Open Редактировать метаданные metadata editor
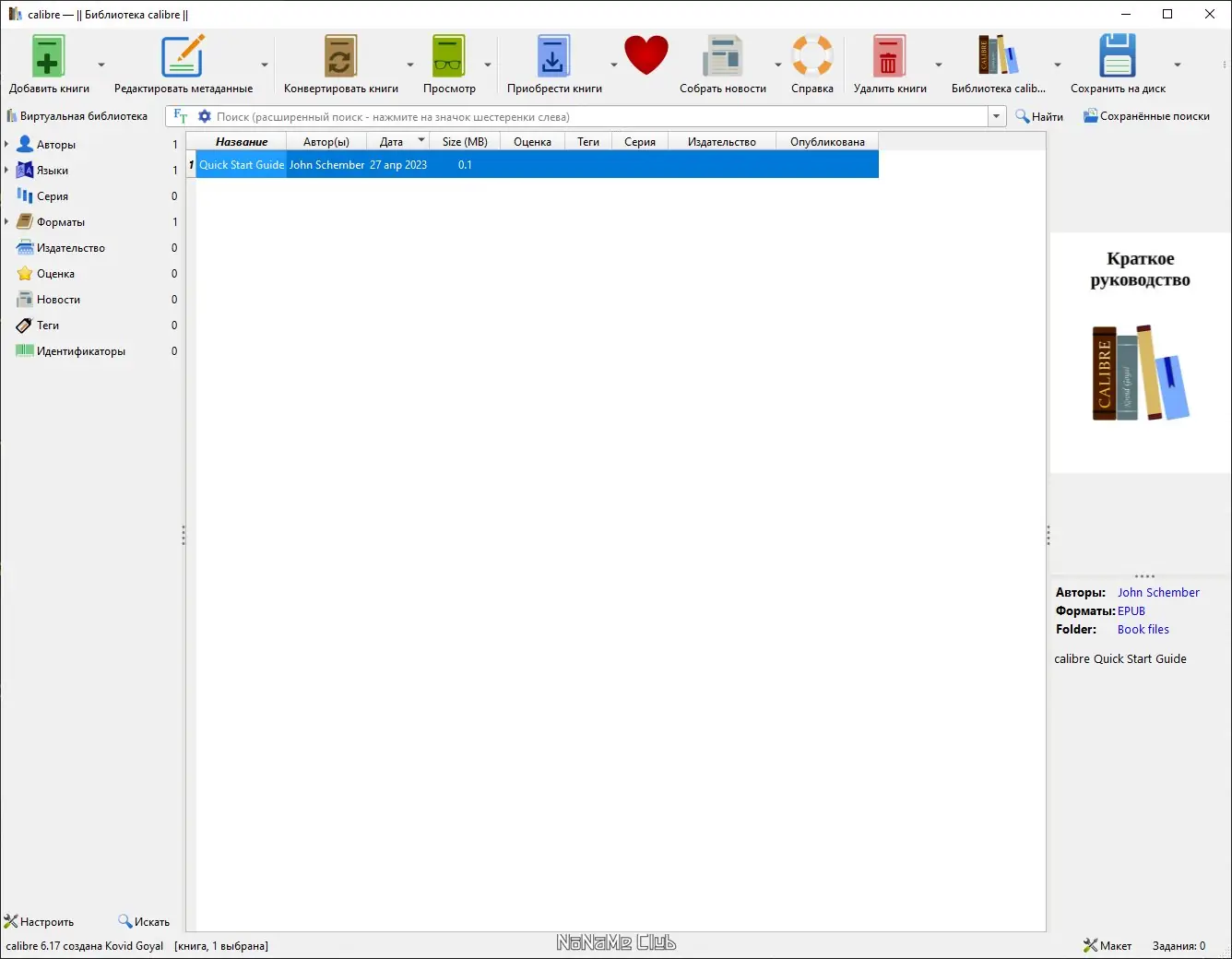Screen dimensions: 1232x959 pos(183,55)
